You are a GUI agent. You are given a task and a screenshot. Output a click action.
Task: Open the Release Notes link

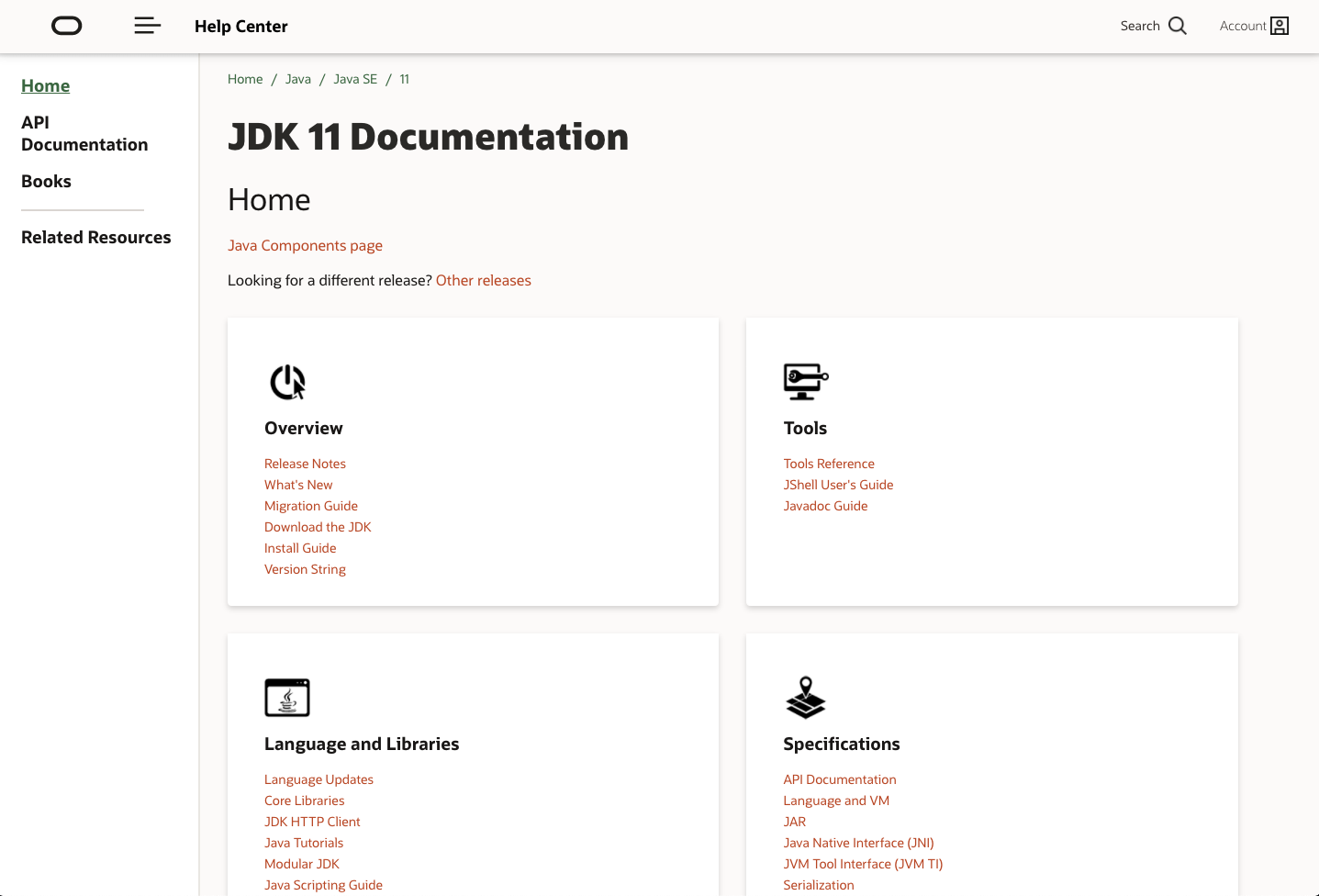[305, 464]
